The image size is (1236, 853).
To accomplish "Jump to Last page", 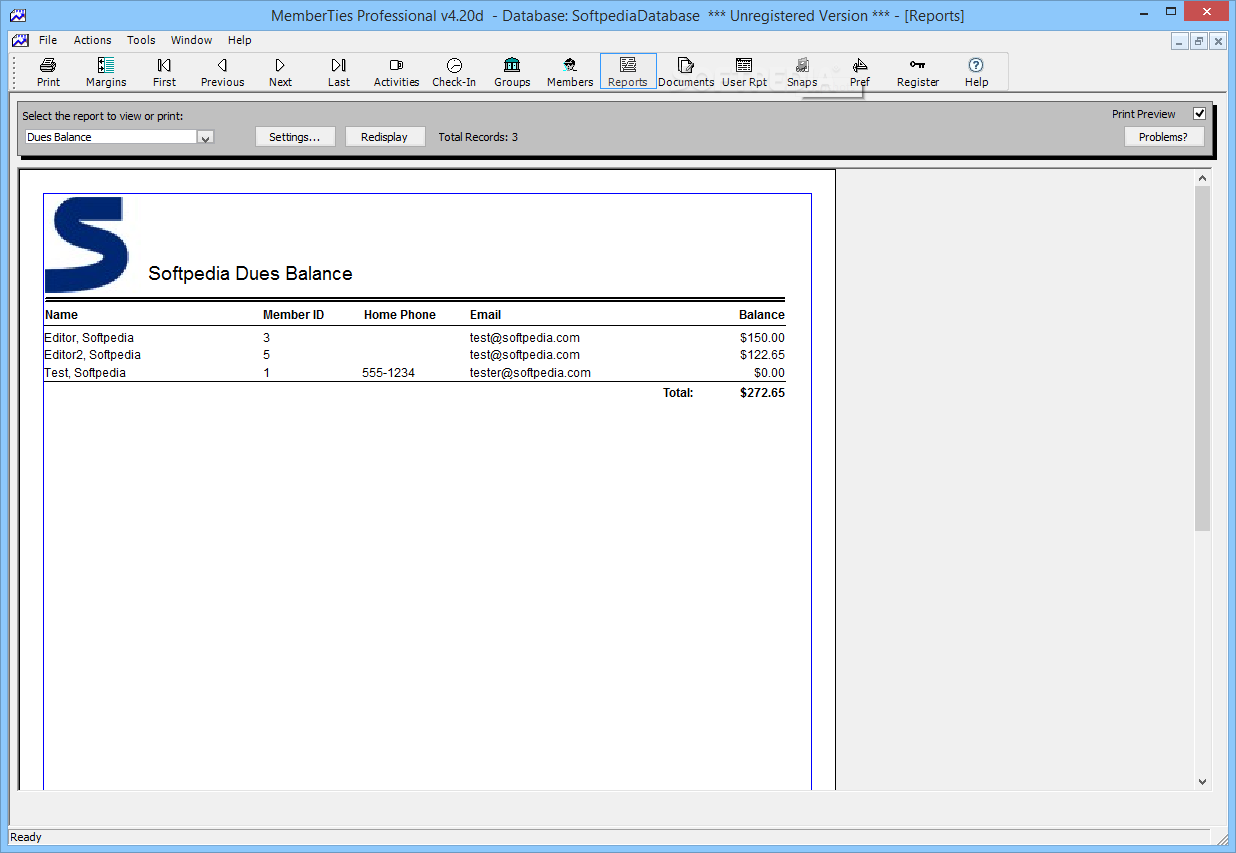I will (338, 72).
